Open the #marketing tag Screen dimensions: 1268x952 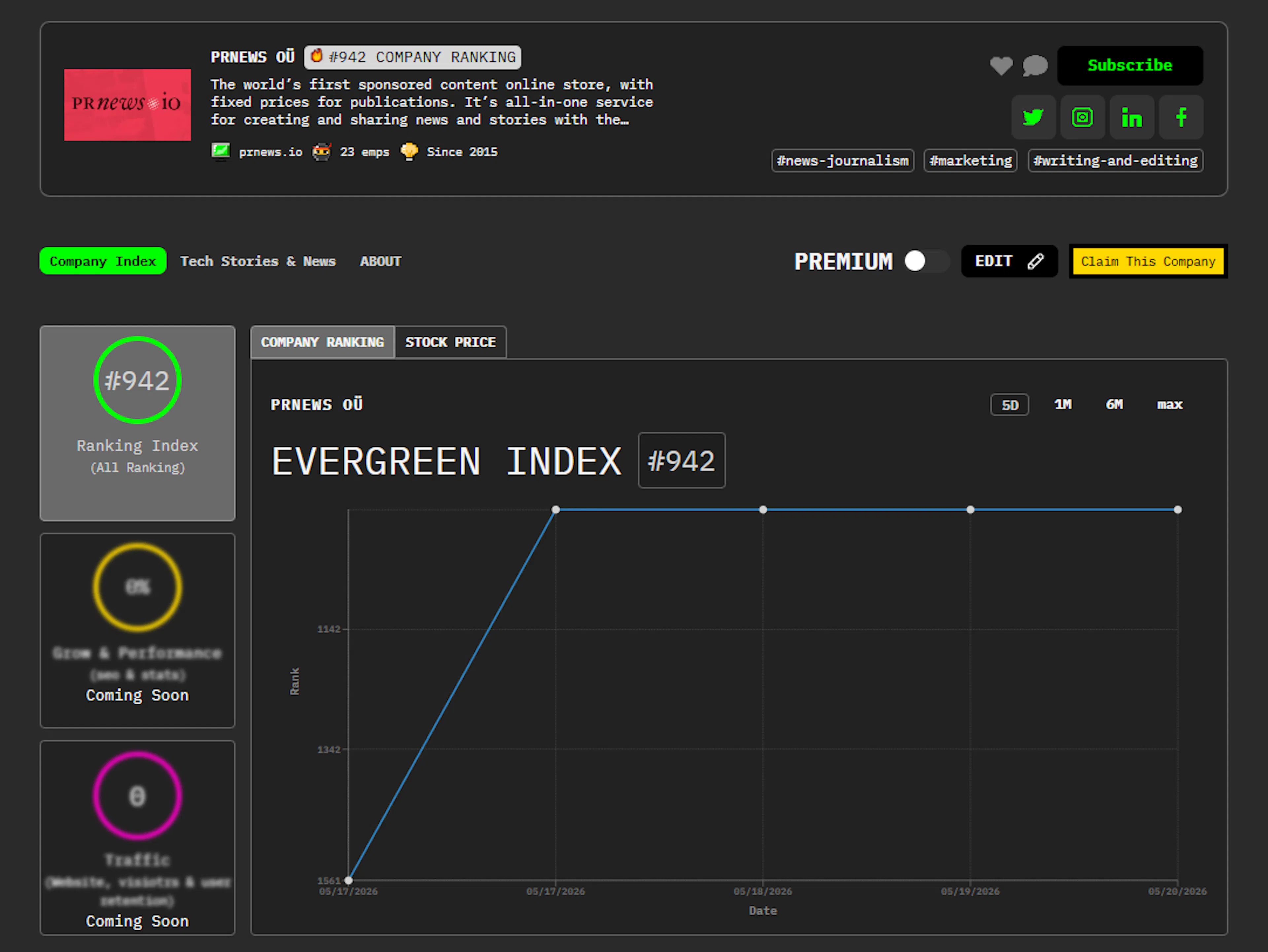[970, 160]
